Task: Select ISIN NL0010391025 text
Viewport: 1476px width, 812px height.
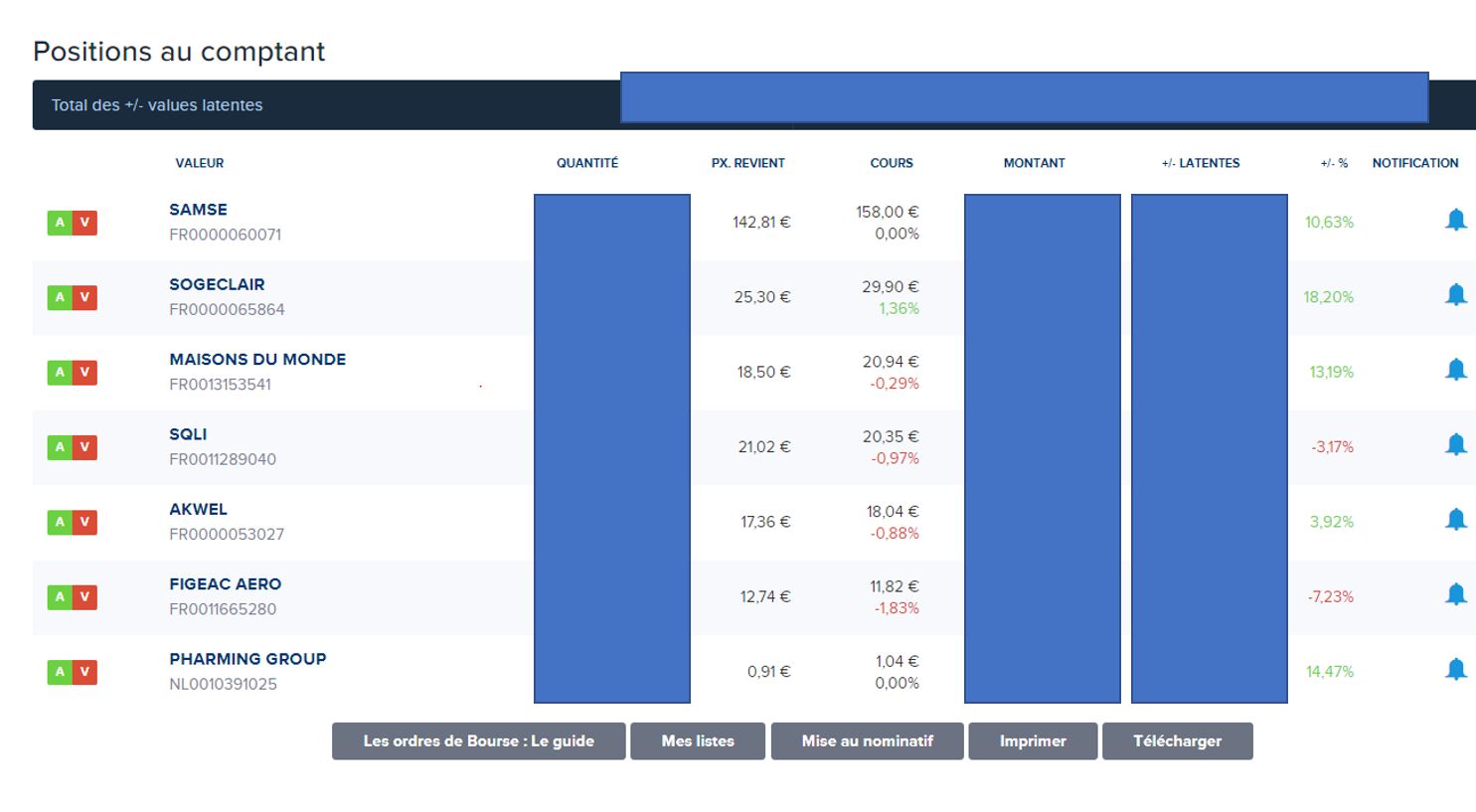Action: (223, 685)
